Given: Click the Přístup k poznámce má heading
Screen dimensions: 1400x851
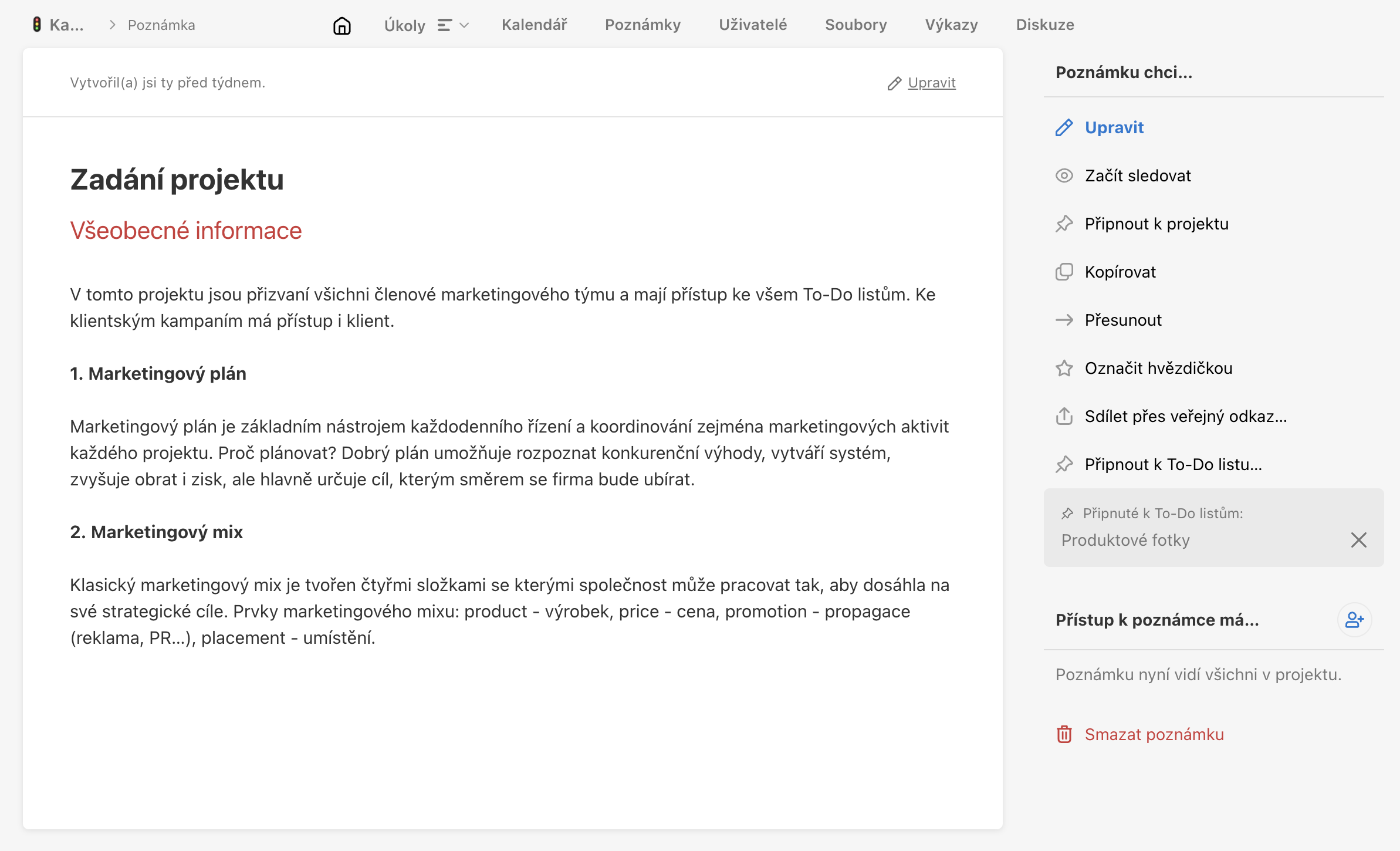Looking at the screenshot, I should pyautogui.click(x=1157, y=620).
